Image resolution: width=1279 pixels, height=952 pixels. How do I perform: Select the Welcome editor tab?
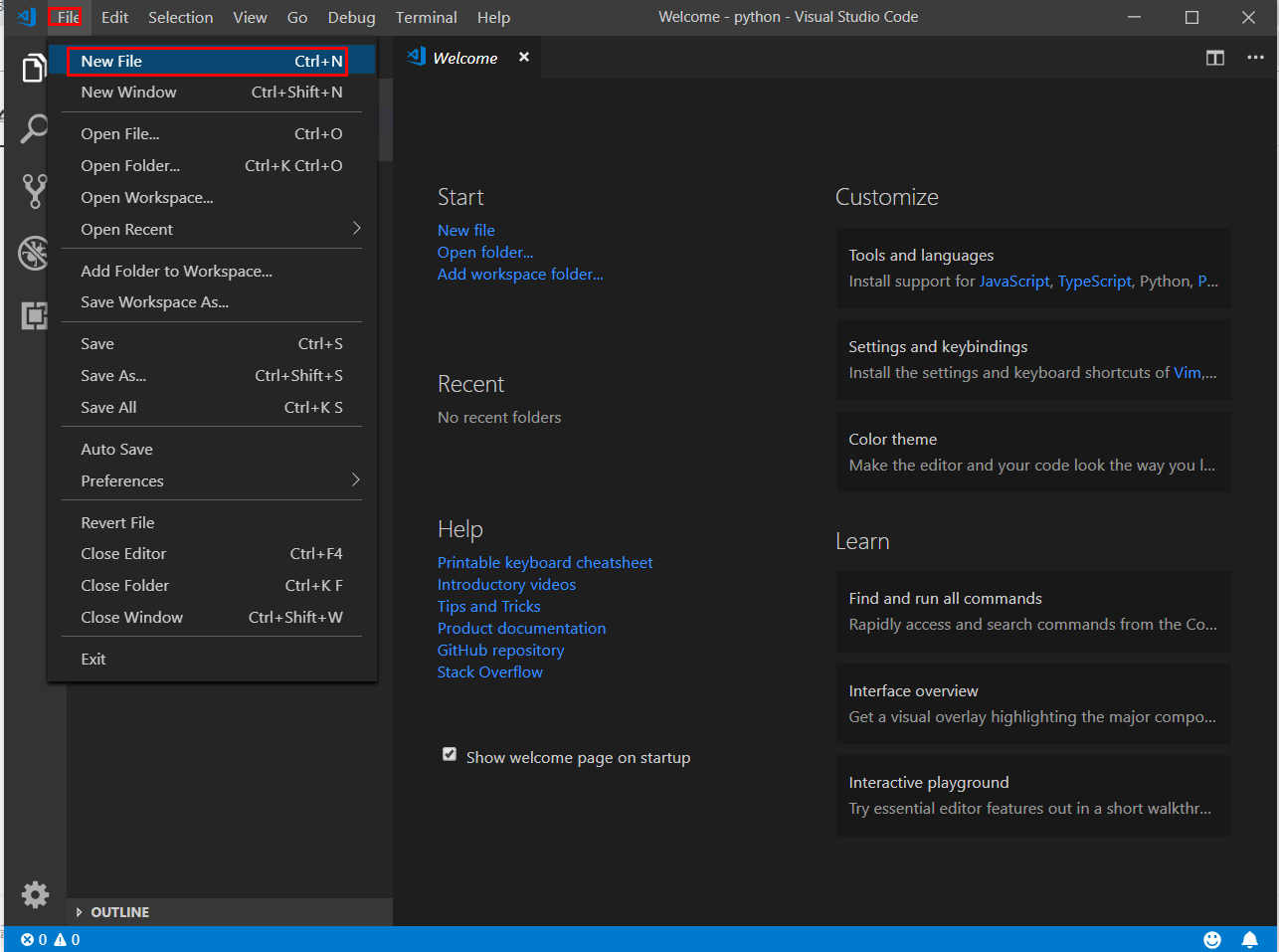[x=468, y=58]
